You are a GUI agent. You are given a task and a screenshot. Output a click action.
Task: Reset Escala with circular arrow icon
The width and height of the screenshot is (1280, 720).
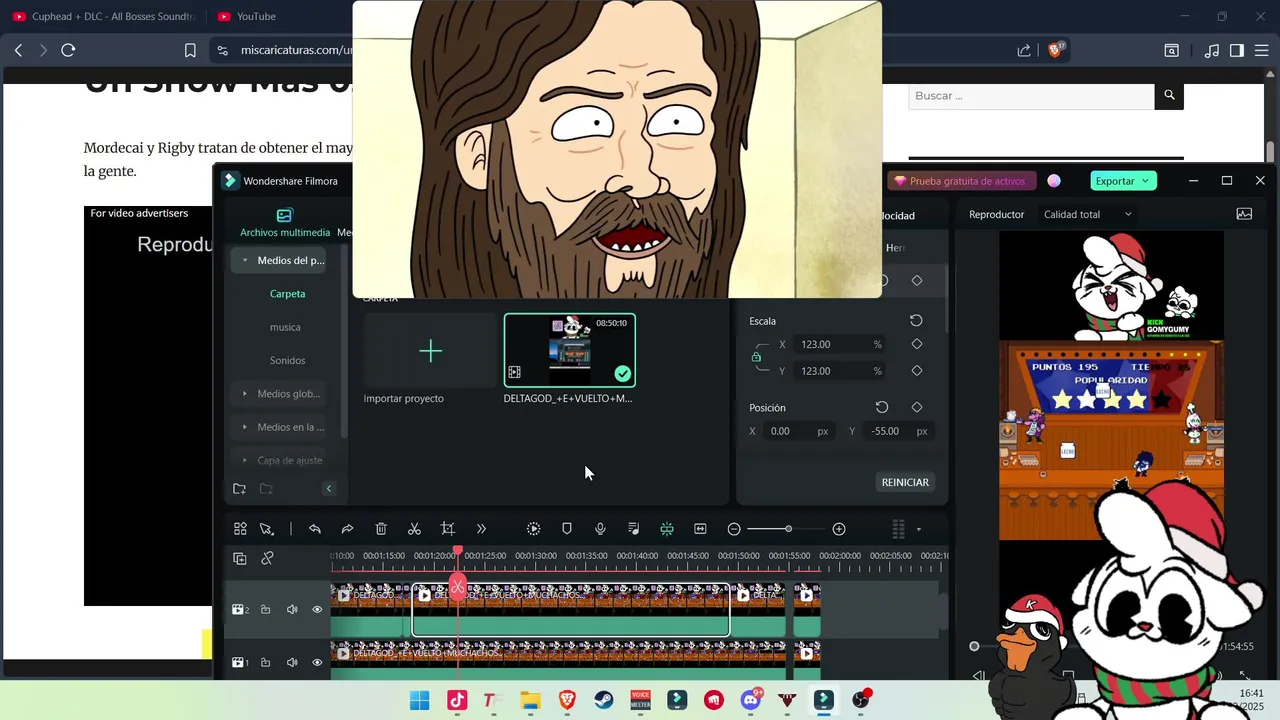coord(916,321)
